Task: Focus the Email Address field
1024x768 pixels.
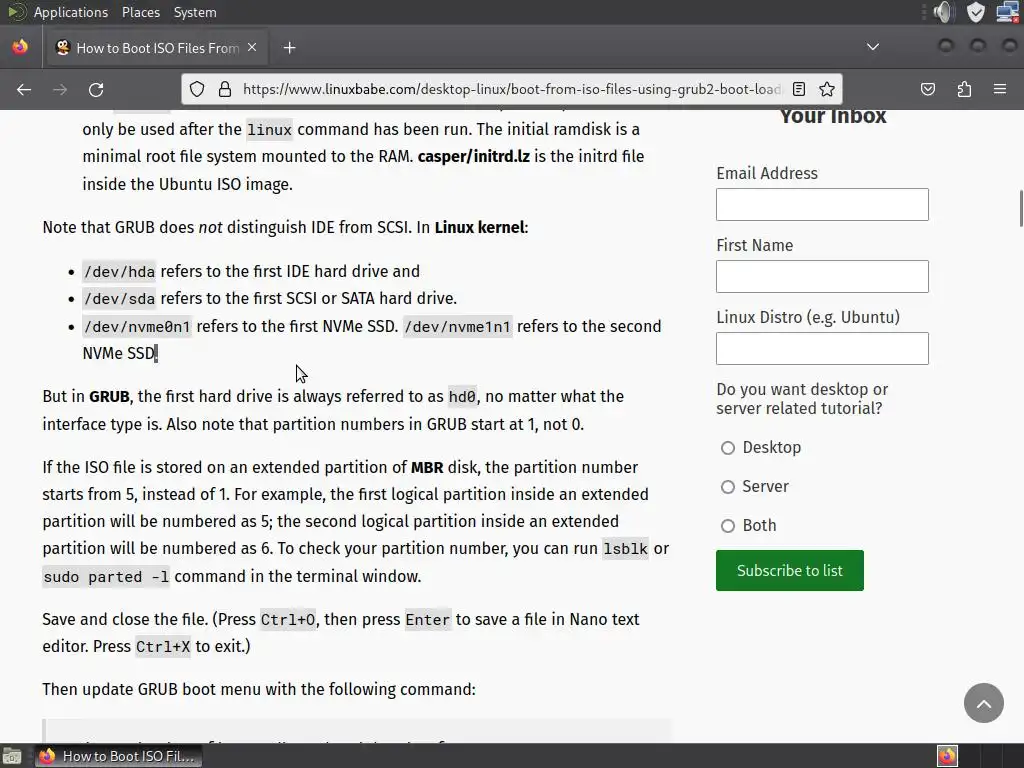Action: [822, 204]
